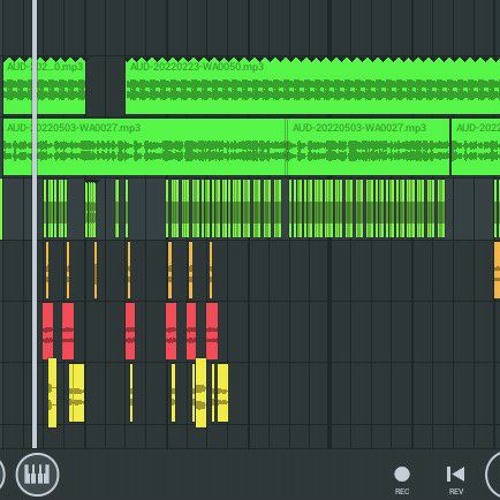This screenshot has width=500, height=500.
Task: Select the AUD-20220223-WA0050.mp3 audio clip
Action: click(313, 86)
